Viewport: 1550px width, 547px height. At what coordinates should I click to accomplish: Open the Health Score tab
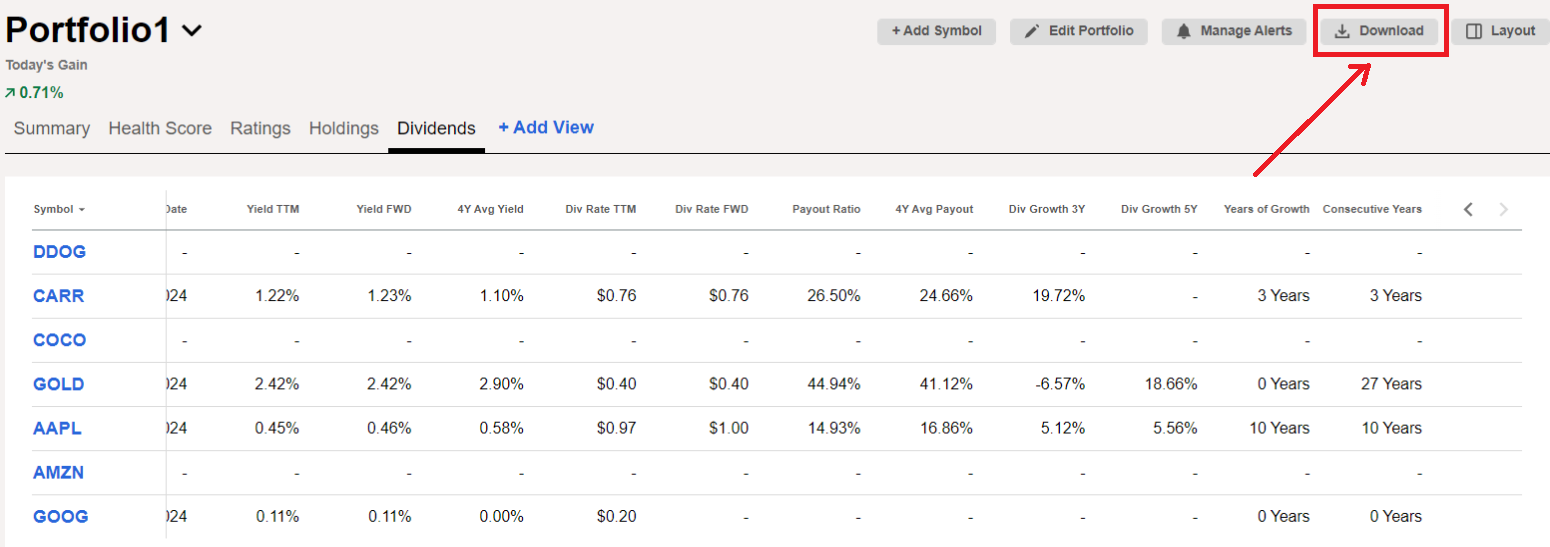coord(160,128)
